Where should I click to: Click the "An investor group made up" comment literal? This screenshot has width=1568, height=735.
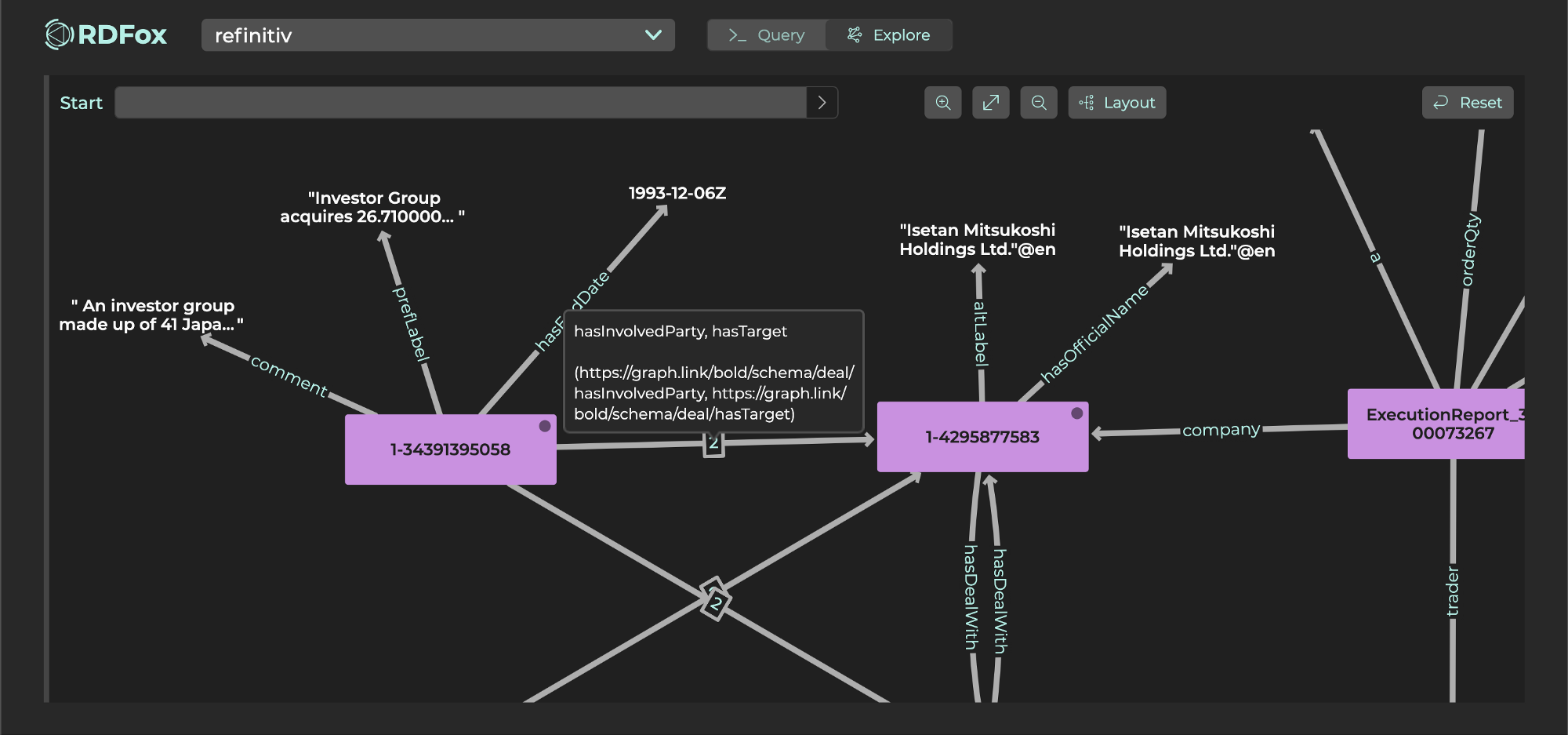[x=151, y=315]
